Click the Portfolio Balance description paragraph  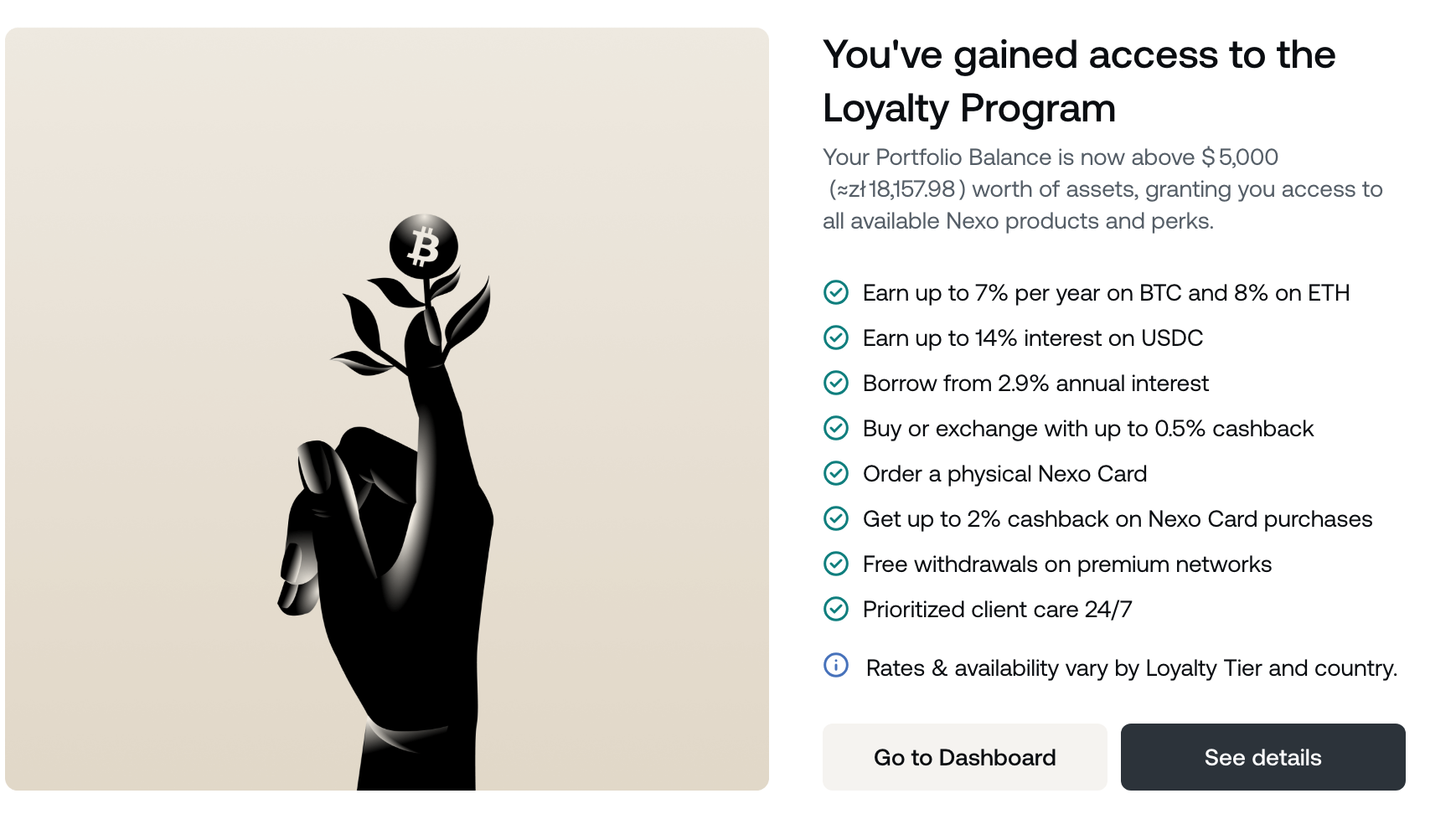coord(1102,189)
